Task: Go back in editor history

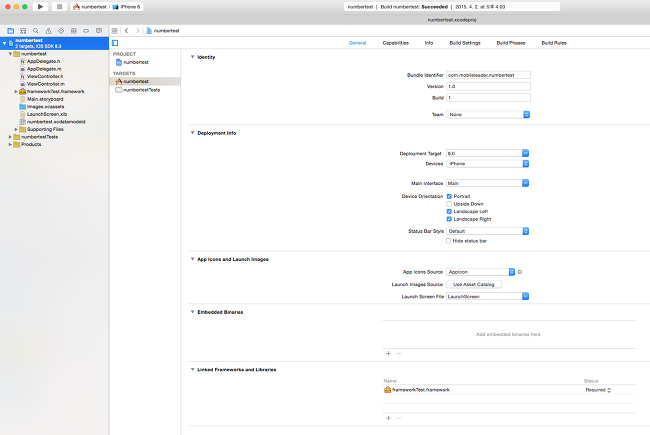Action: [126, 31]
